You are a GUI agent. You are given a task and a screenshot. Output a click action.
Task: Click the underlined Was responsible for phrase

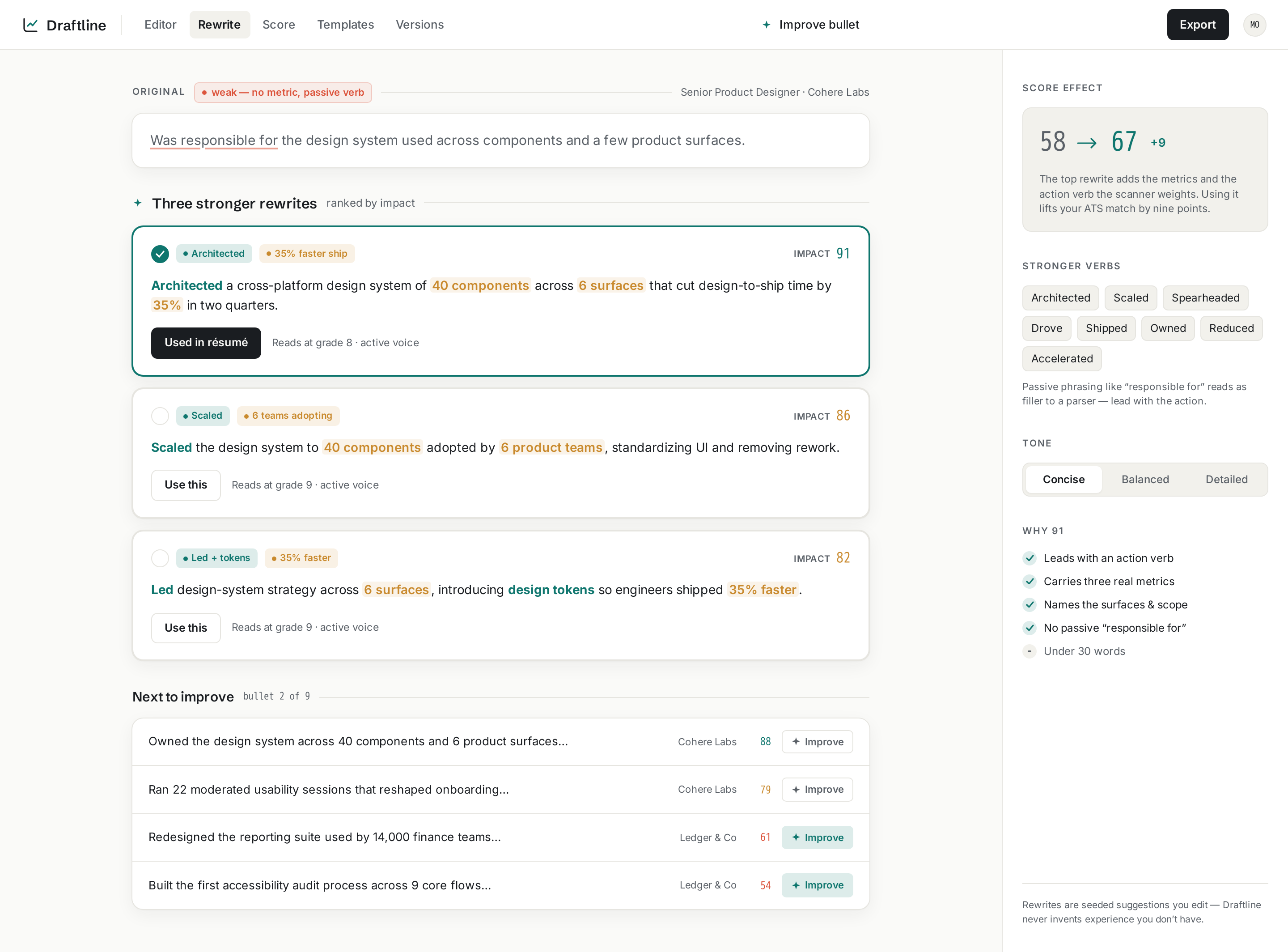214,140
